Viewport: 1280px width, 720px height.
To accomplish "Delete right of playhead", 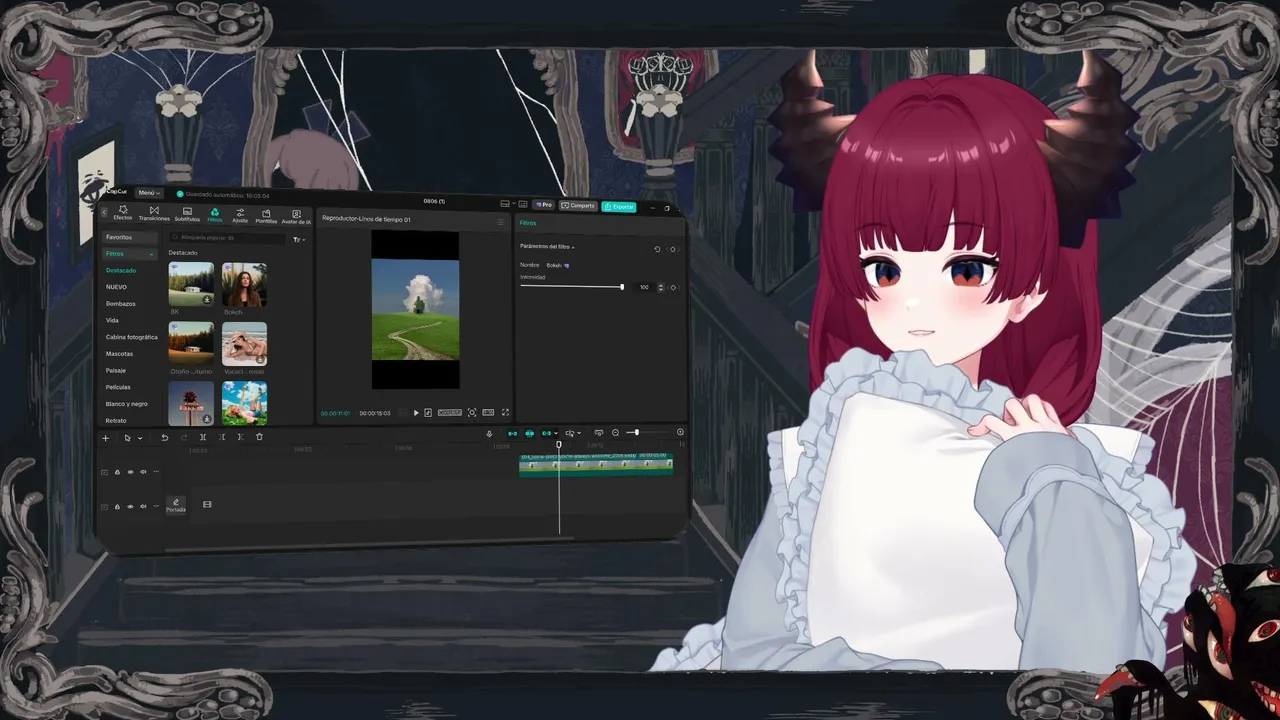I will tap(240, 437).
